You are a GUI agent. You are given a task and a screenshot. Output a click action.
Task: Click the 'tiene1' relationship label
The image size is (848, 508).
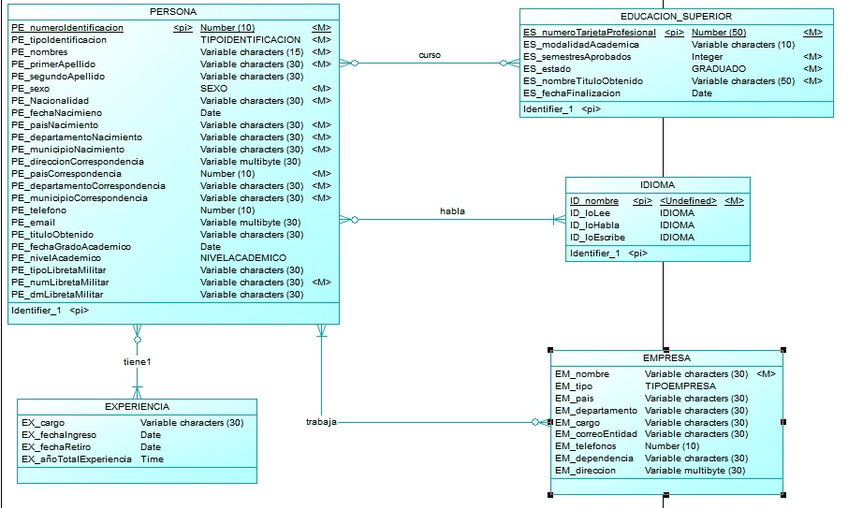137,361
